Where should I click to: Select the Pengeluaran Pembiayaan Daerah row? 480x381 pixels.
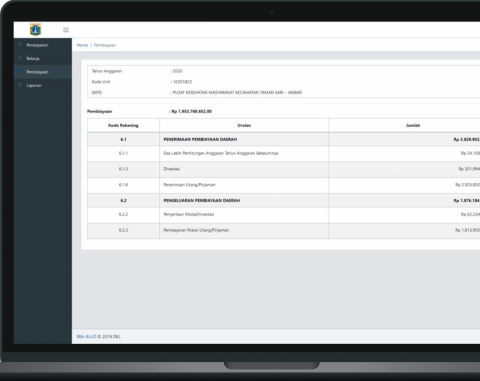(x=284, y=200)
